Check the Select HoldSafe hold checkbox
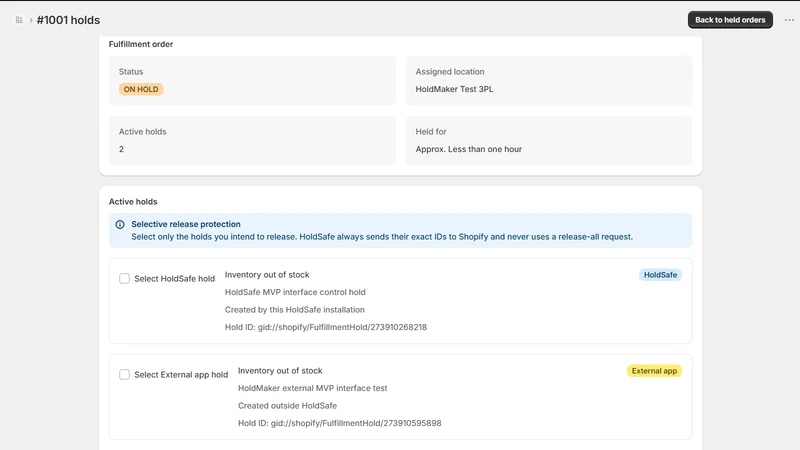Viewport: 800px width, 450px height. click(124, 279)
